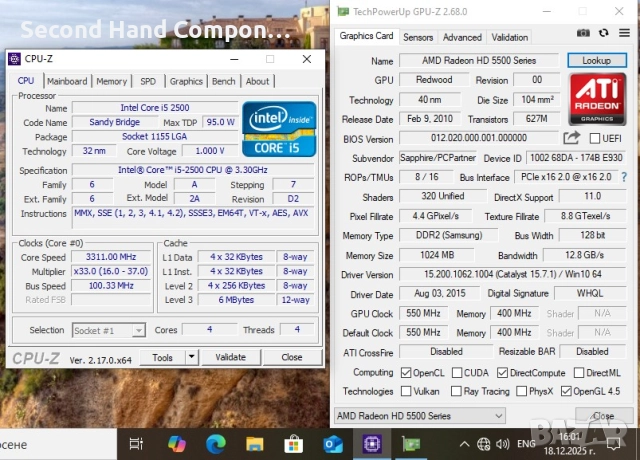Open the GPU selector dropdown in GPU-Z
The width and height of the screenshot is (640, 460).
pyautogui.click(x=420, y=416)
